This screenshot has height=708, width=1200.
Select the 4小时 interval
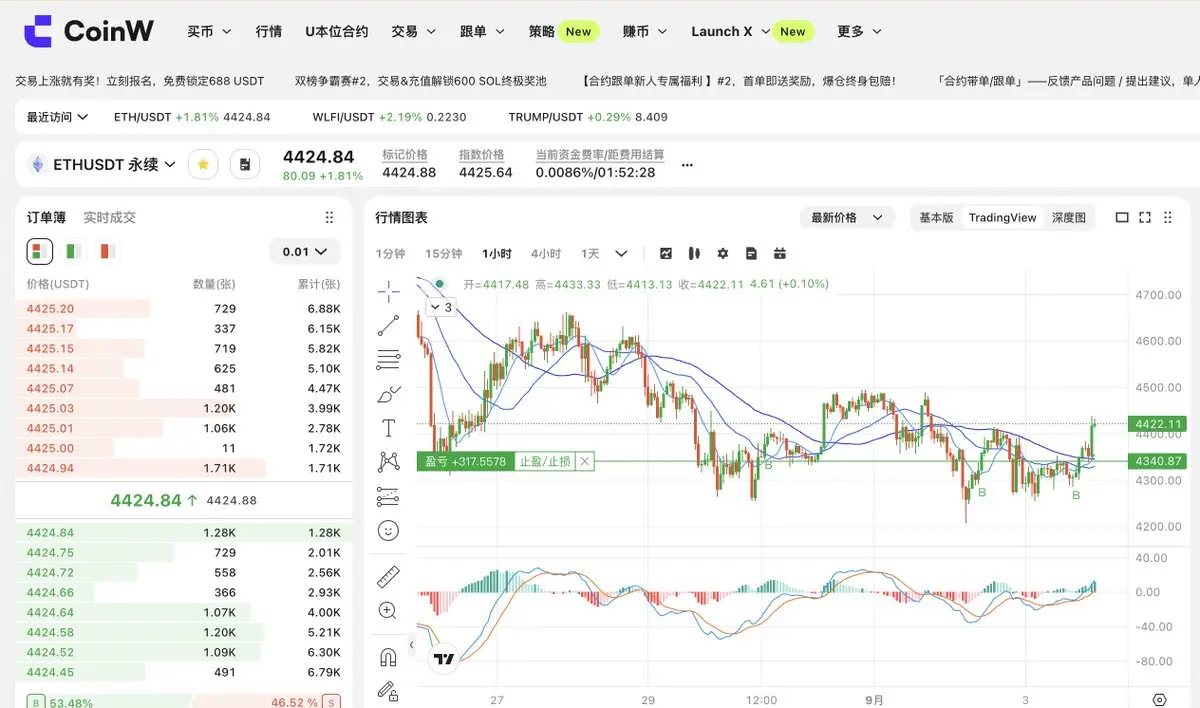pyautogui.click(x=546, y=253)
